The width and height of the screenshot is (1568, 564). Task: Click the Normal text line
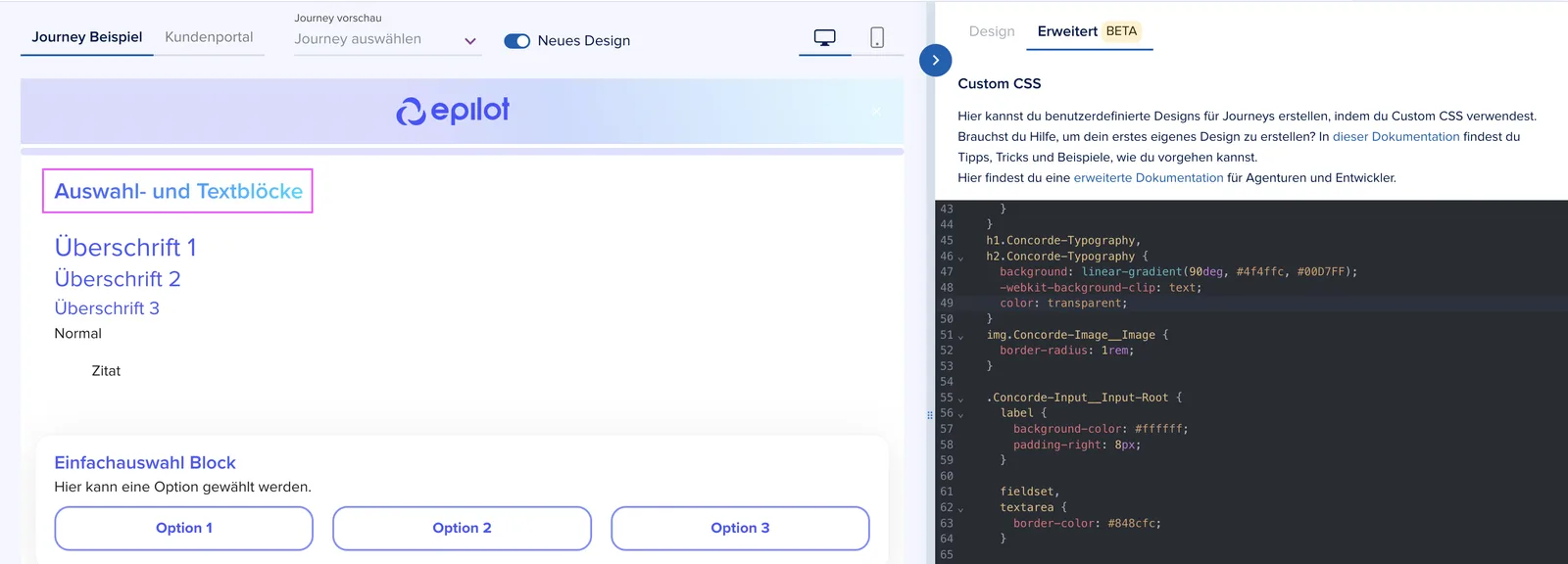click(78, 334)
